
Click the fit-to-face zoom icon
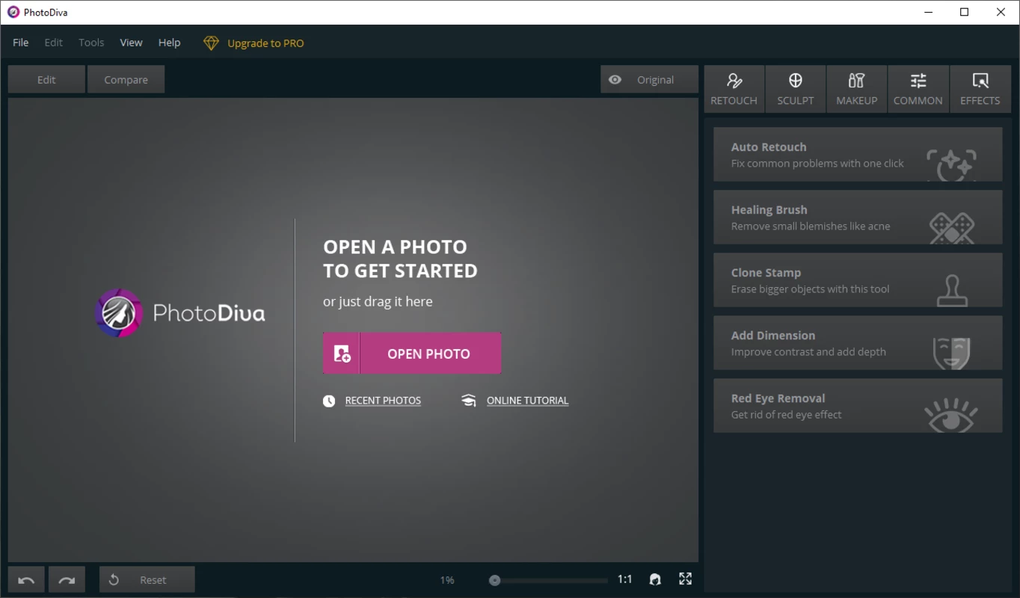(x=655, y=579)
